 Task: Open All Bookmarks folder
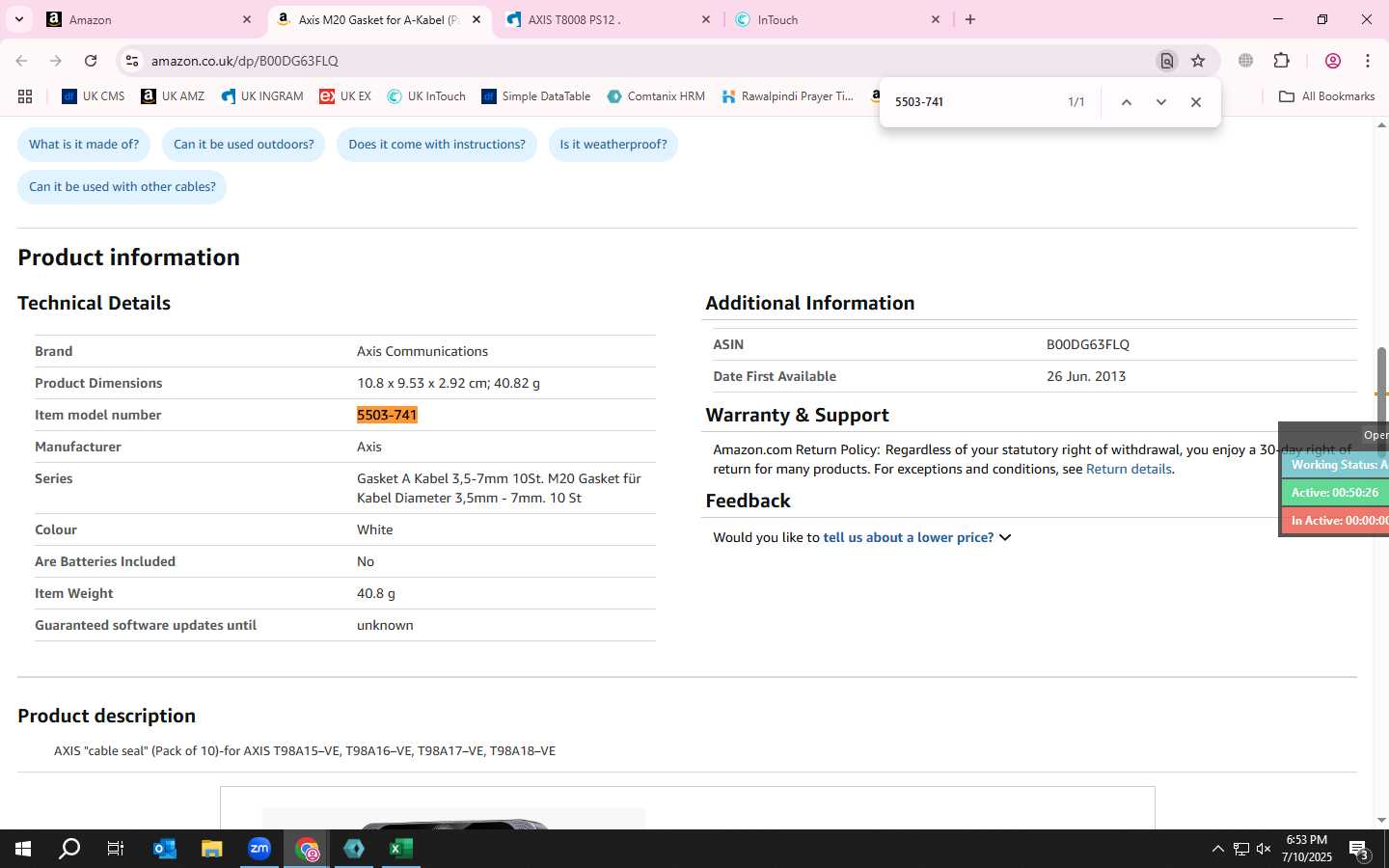point(1326,96)
